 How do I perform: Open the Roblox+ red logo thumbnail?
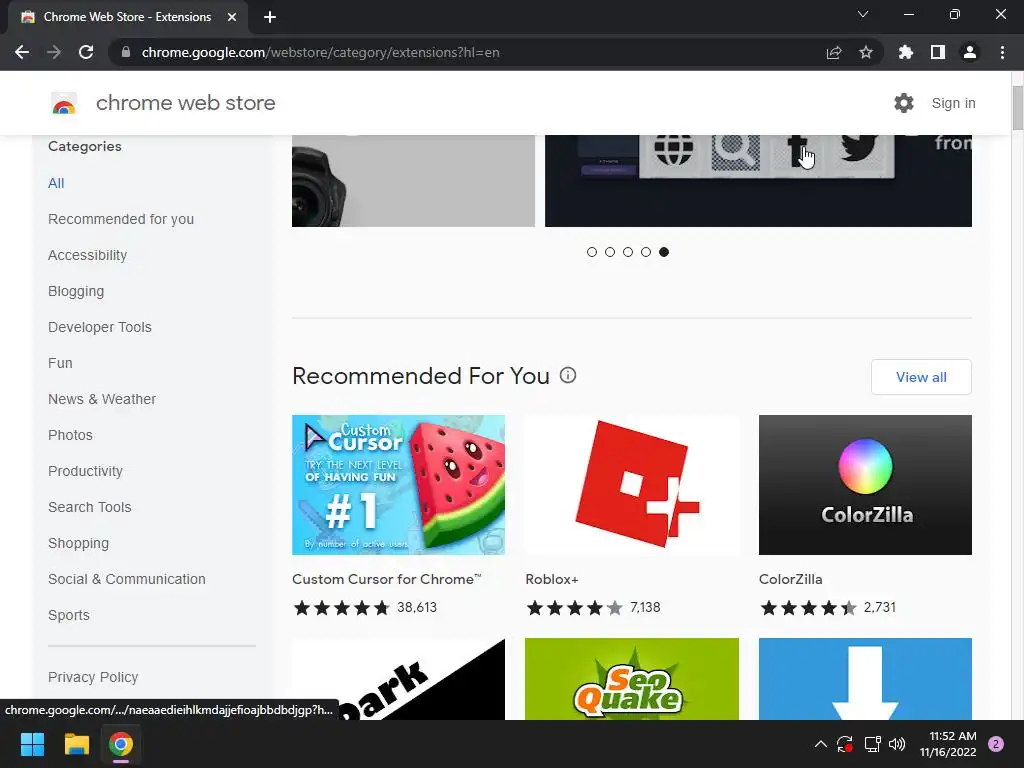click(x=632, y=485)
